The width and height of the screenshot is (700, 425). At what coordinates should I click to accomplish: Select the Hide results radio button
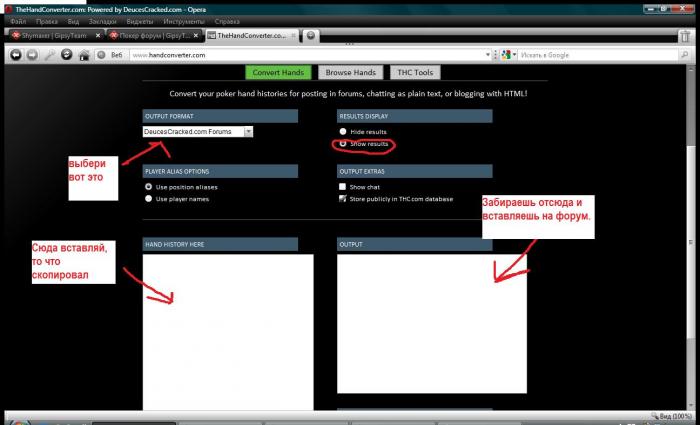[x=342, y=132]
